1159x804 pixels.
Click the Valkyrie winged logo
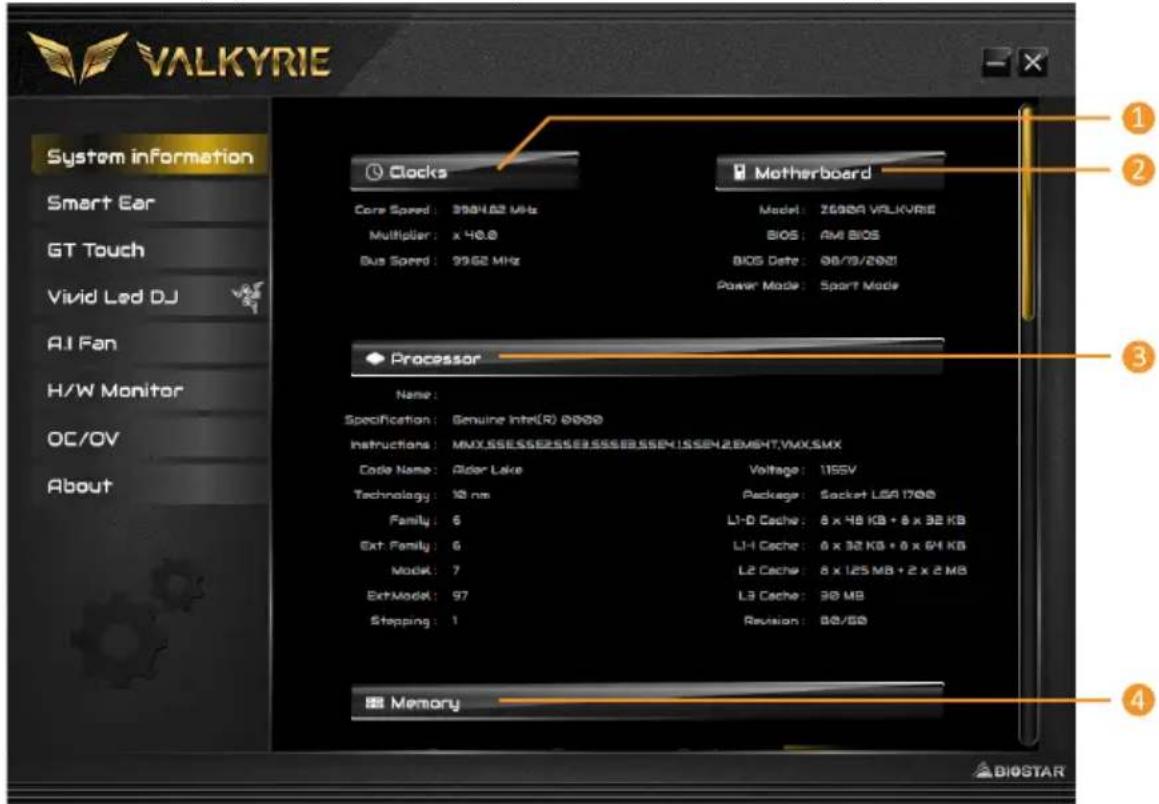pyautogui.click(x=78, y=56)
